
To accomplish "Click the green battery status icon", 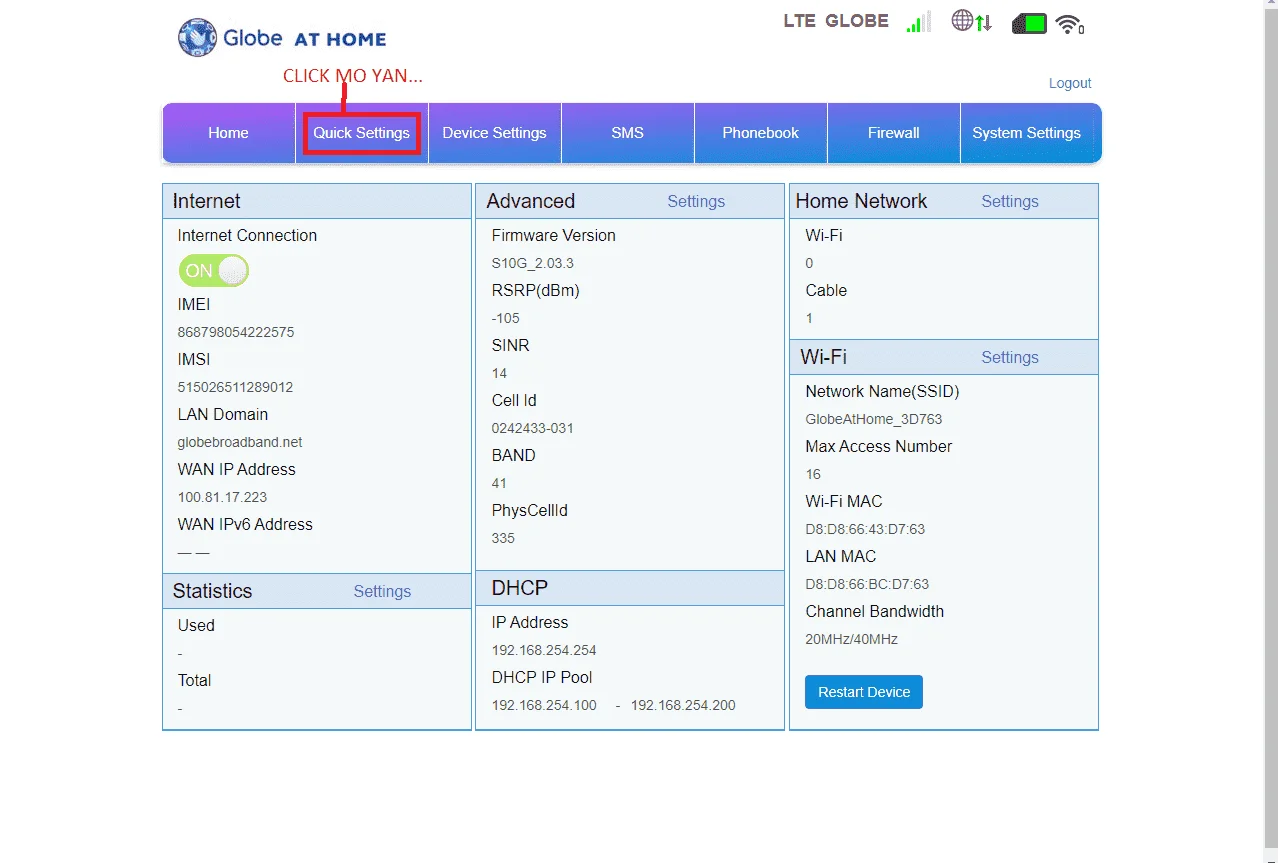I will coord(1029,23).
